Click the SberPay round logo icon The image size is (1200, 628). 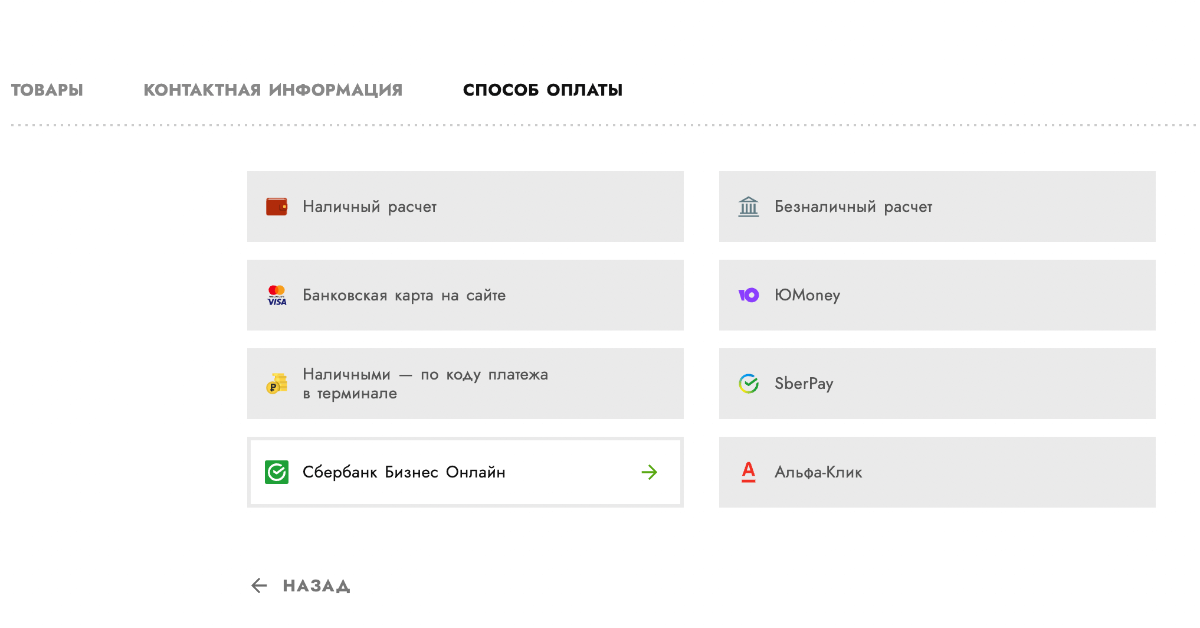coord(749,383)
